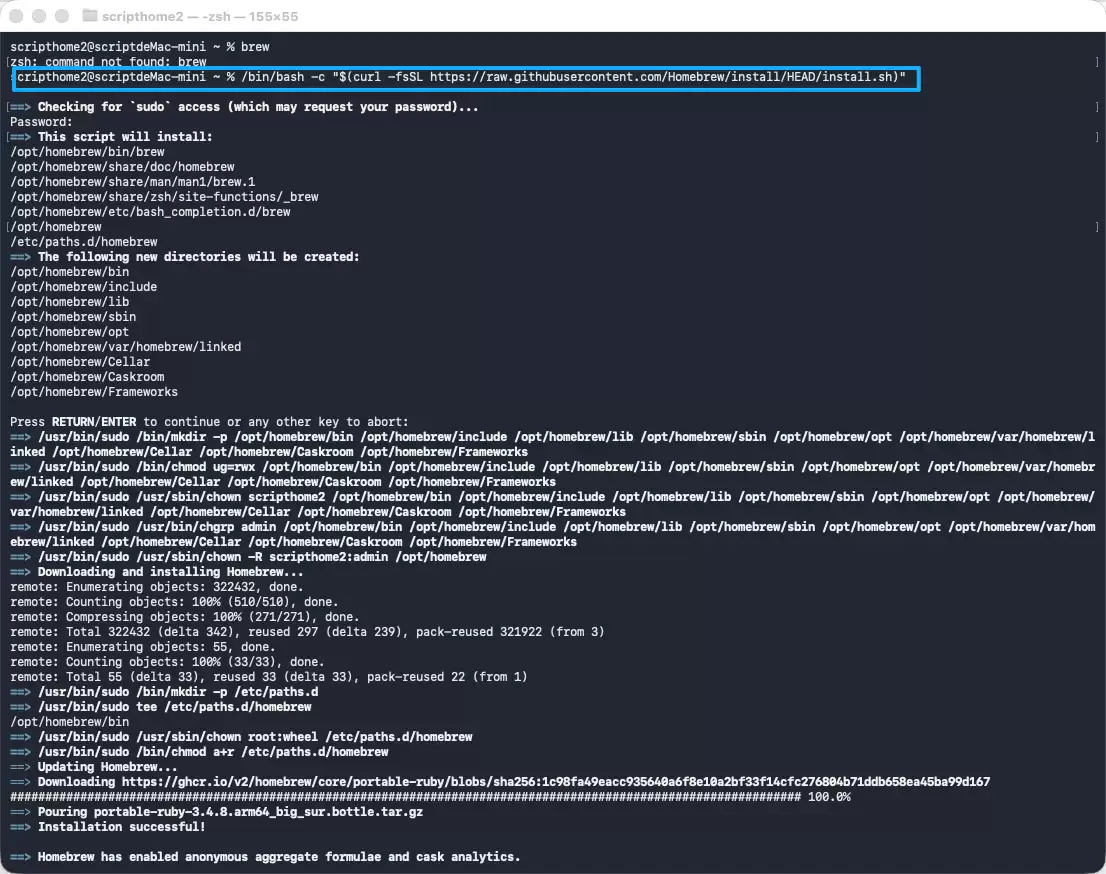Click the window title scripthome2 -zsh
This screenshot has width=1106, height=874.
click(x=200, y=16)
